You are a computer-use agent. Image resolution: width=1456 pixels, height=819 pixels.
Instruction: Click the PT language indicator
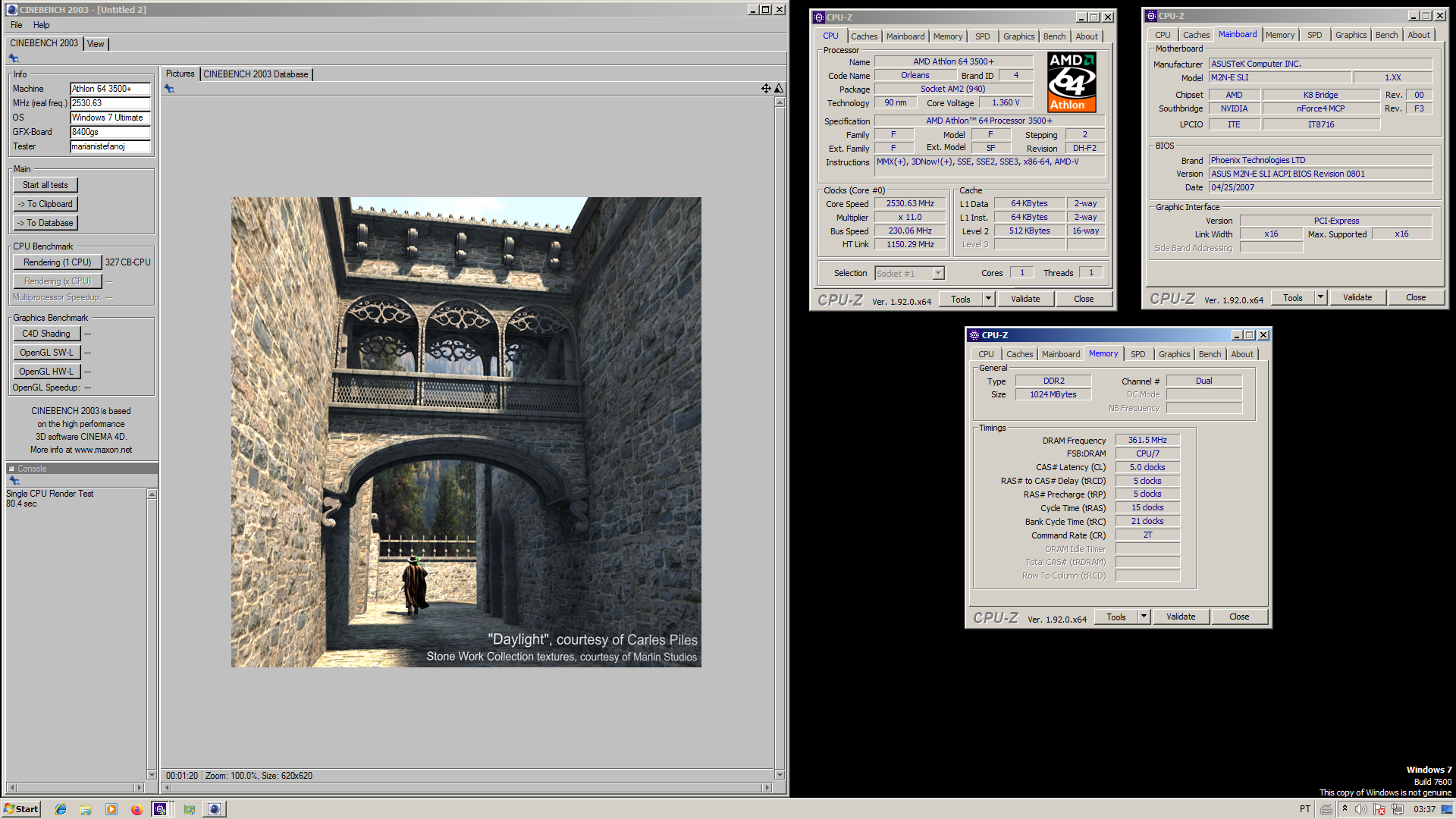[1305, 809]
